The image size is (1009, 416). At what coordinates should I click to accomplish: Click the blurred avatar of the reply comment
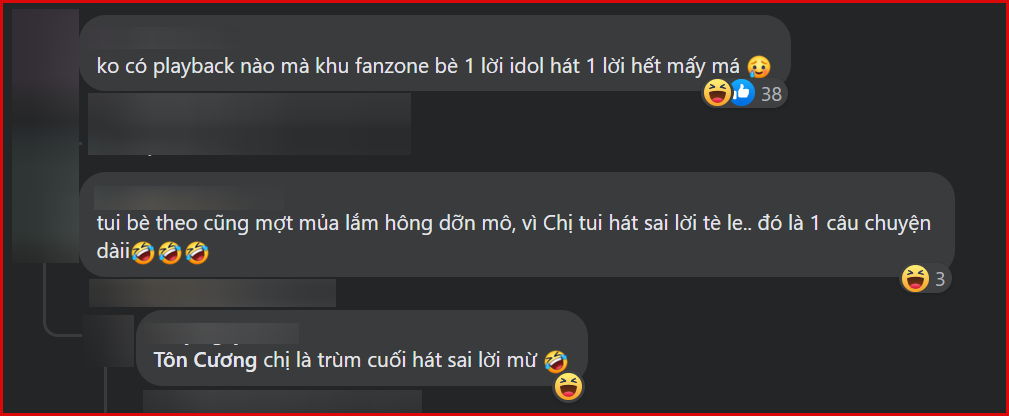pos(109,341)
